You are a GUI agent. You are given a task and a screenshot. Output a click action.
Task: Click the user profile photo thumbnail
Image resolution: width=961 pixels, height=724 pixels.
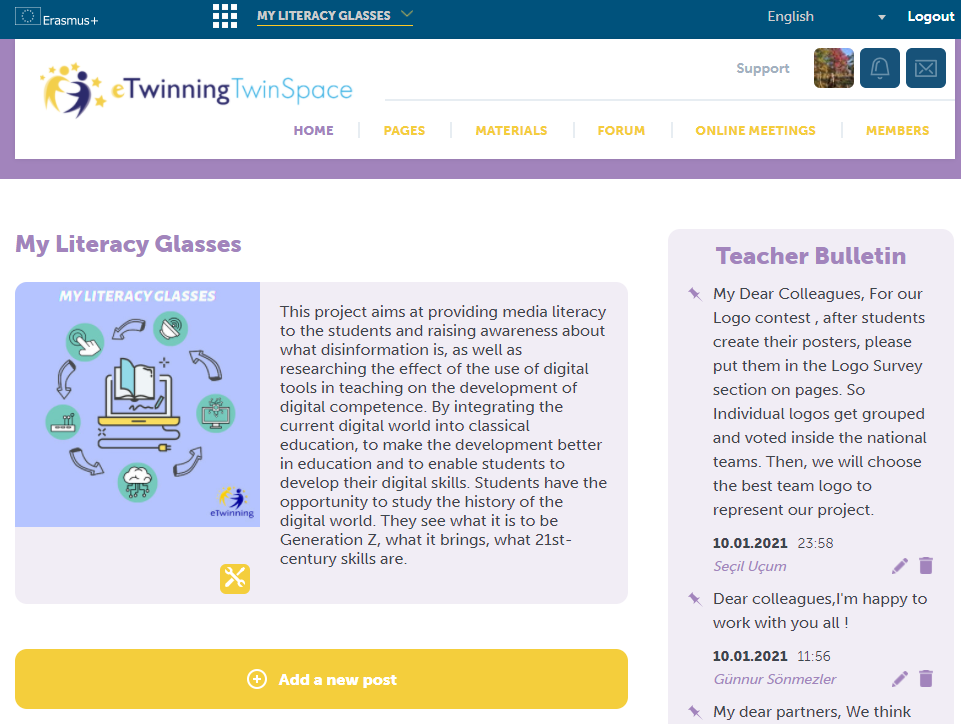point(834,68)
